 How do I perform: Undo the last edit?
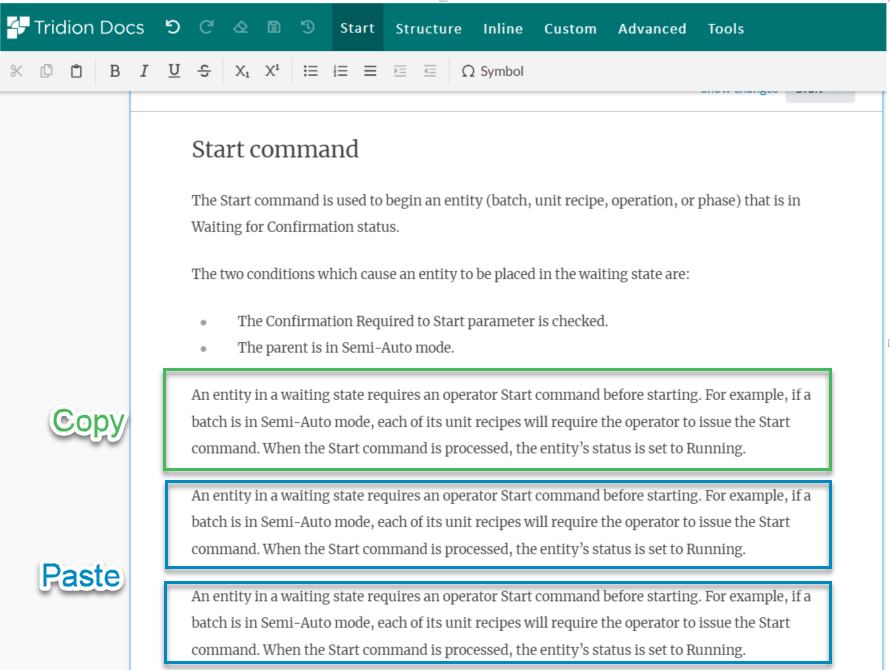tap(173, 28)
